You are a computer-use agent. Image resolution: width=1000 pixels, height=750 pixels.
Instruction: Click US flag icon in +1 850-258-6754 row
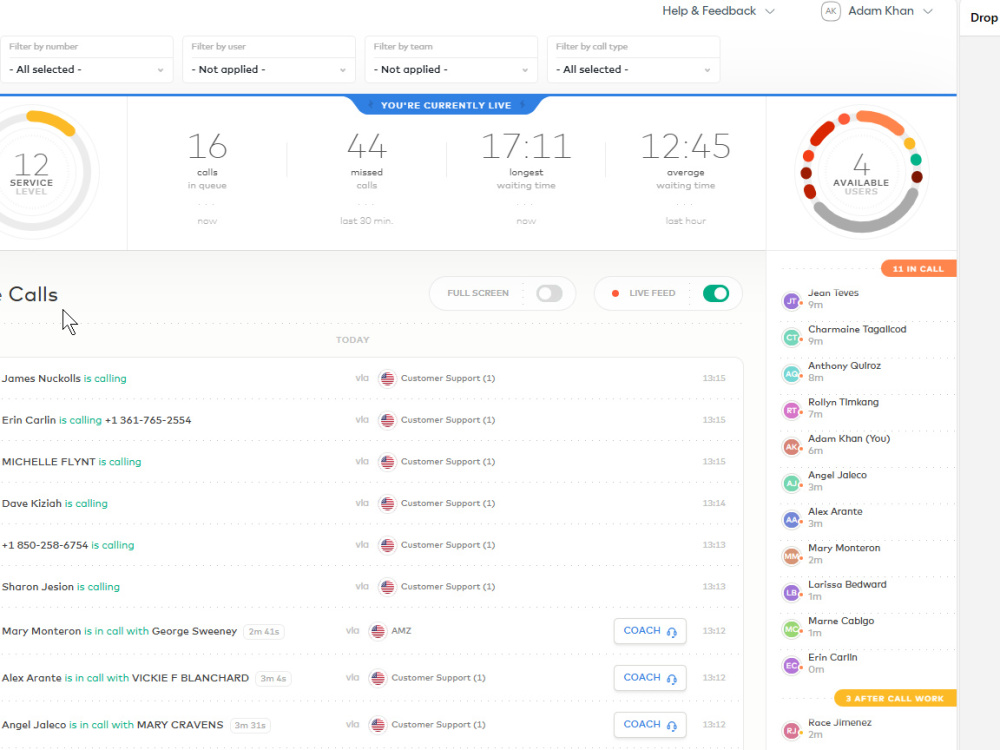coord(387,545)
